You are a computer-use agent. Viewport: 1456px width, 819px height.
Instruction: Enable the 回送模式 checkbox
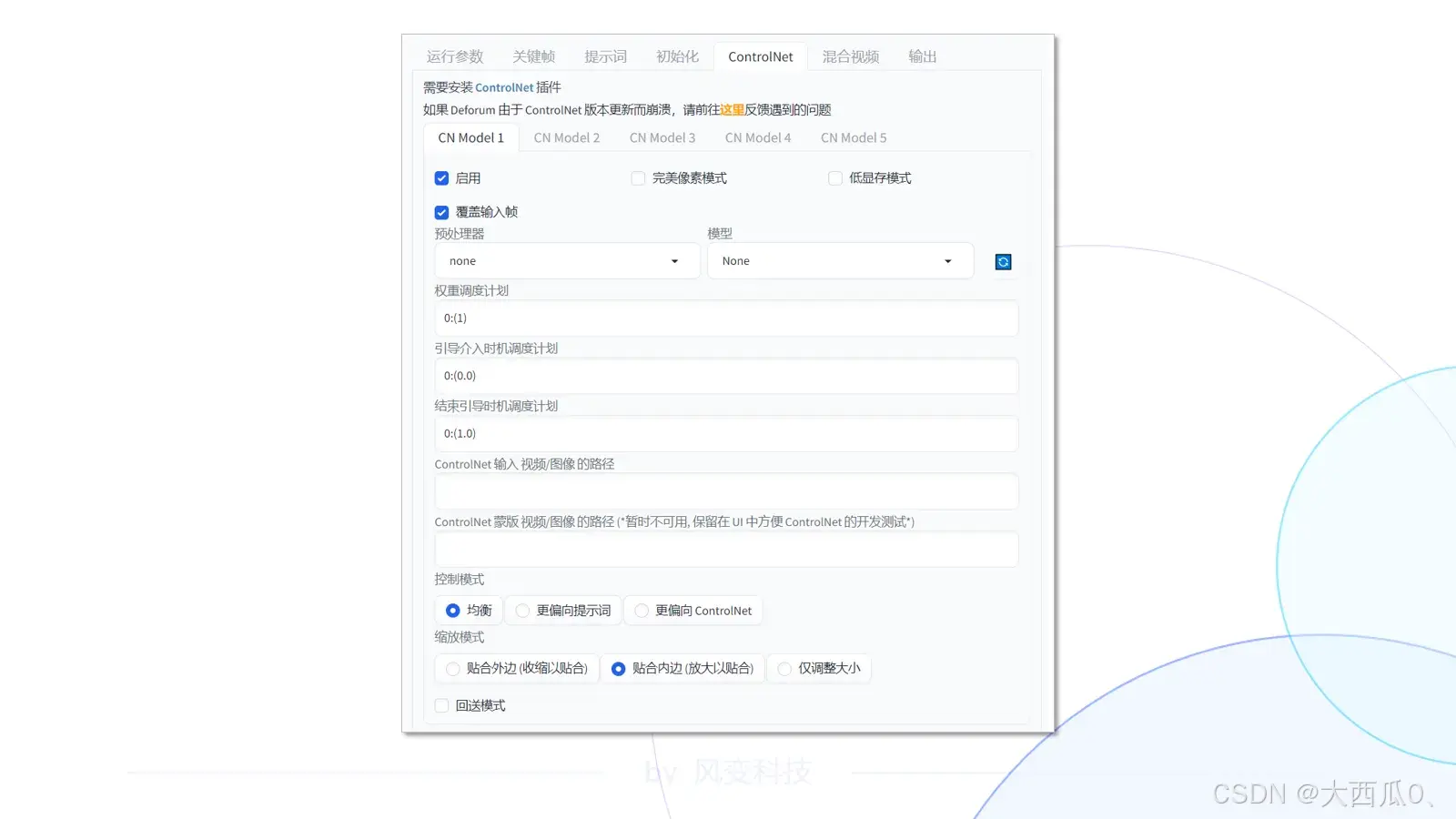pyautogui.click(x=441, y=705)
